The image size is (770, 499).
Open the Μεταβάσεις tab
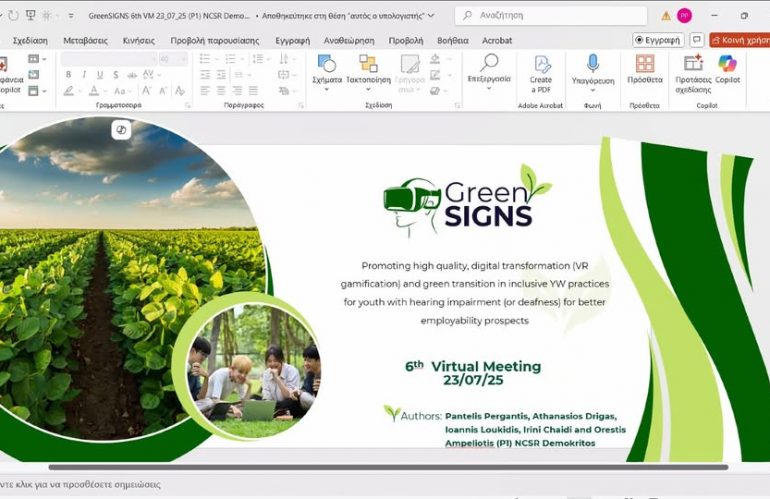coord(85,40)
